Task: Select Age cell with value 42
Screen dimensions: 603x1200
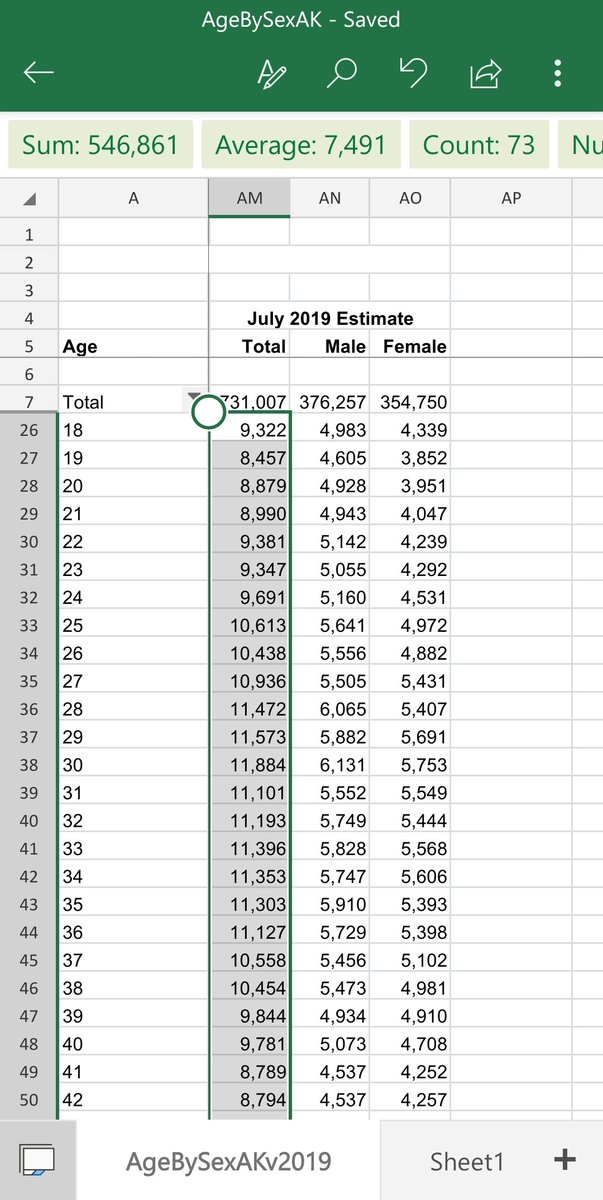Action: 133,1101
